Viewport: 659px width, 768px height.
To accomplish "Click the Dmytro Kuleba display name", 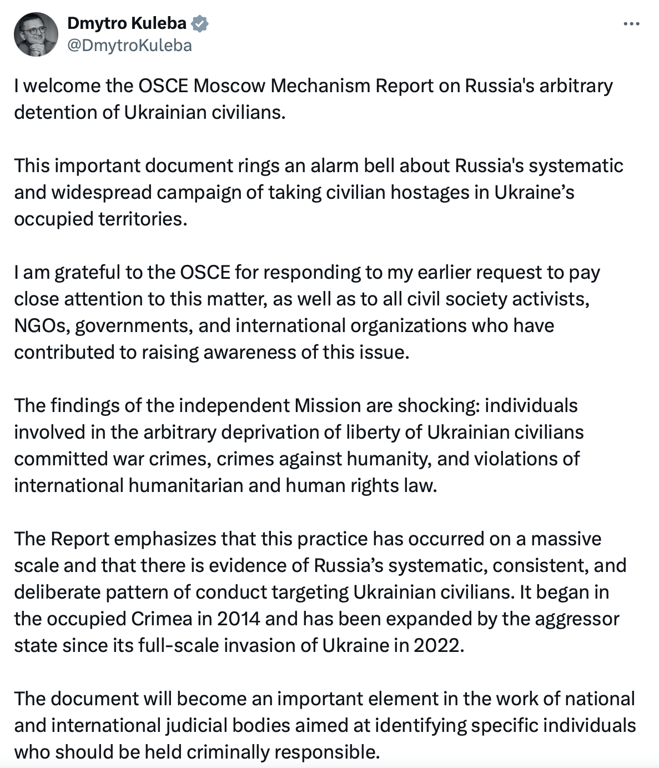I will coord(127,23).
